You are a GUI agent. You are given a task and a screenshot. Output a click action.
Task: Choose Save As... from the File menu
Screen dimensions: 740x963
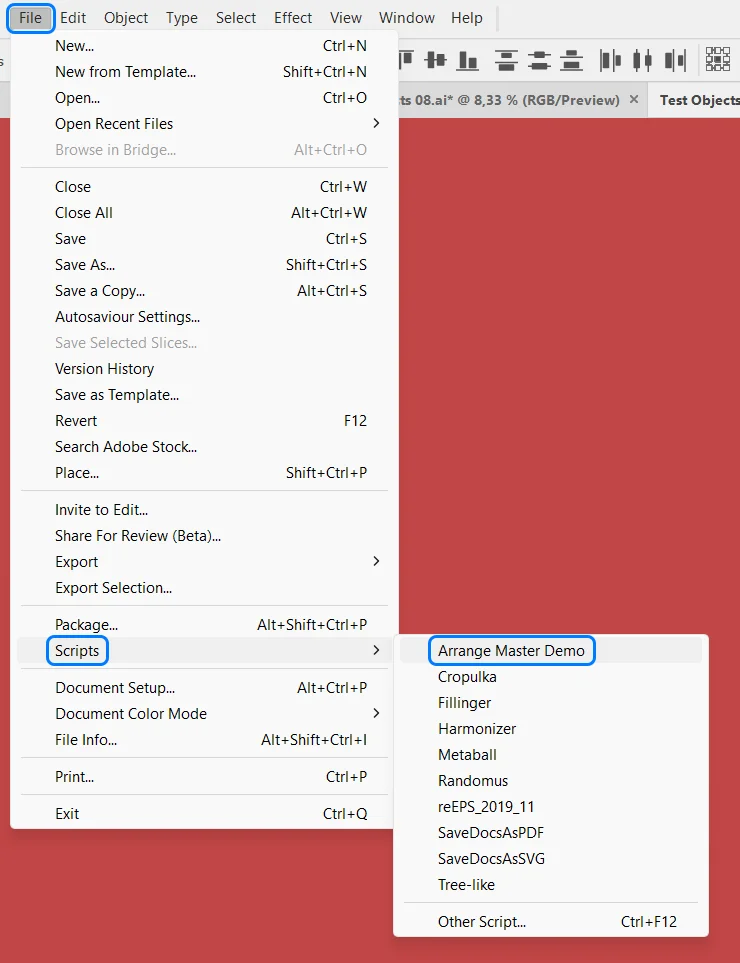85,265
